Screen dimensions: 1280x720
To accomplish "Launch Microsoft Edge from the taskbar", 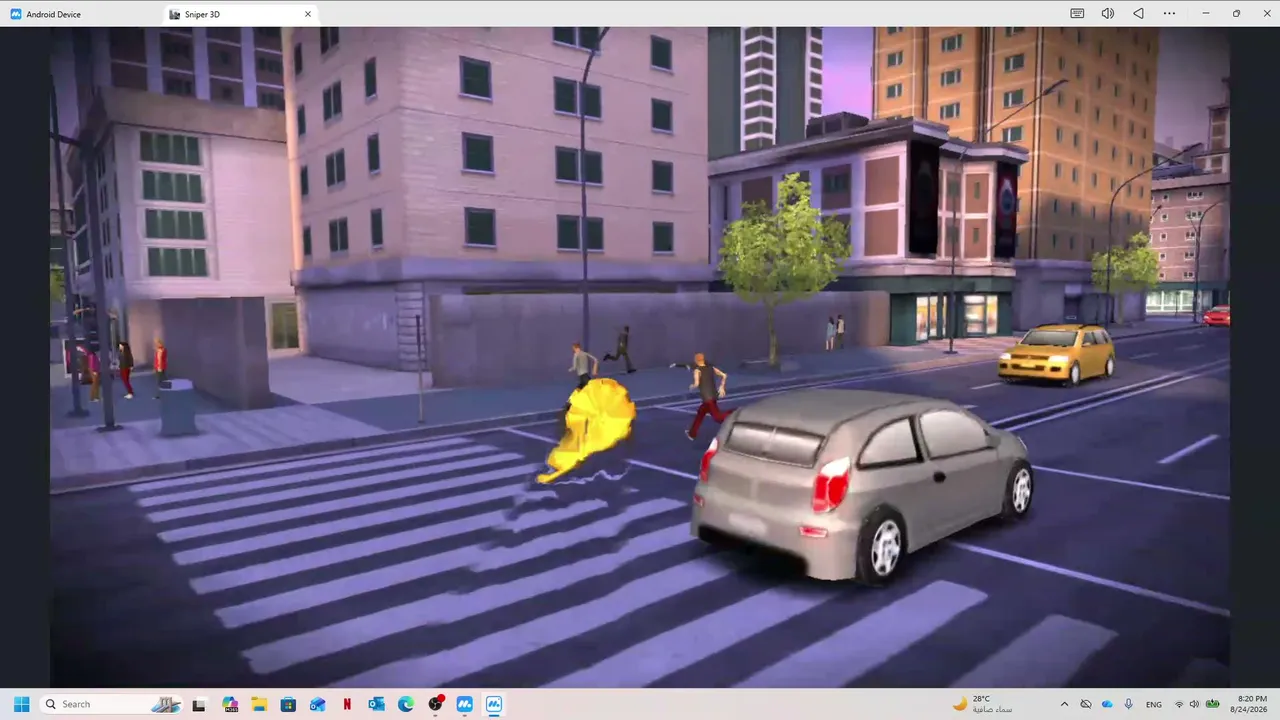I will (x=406, y=704).
